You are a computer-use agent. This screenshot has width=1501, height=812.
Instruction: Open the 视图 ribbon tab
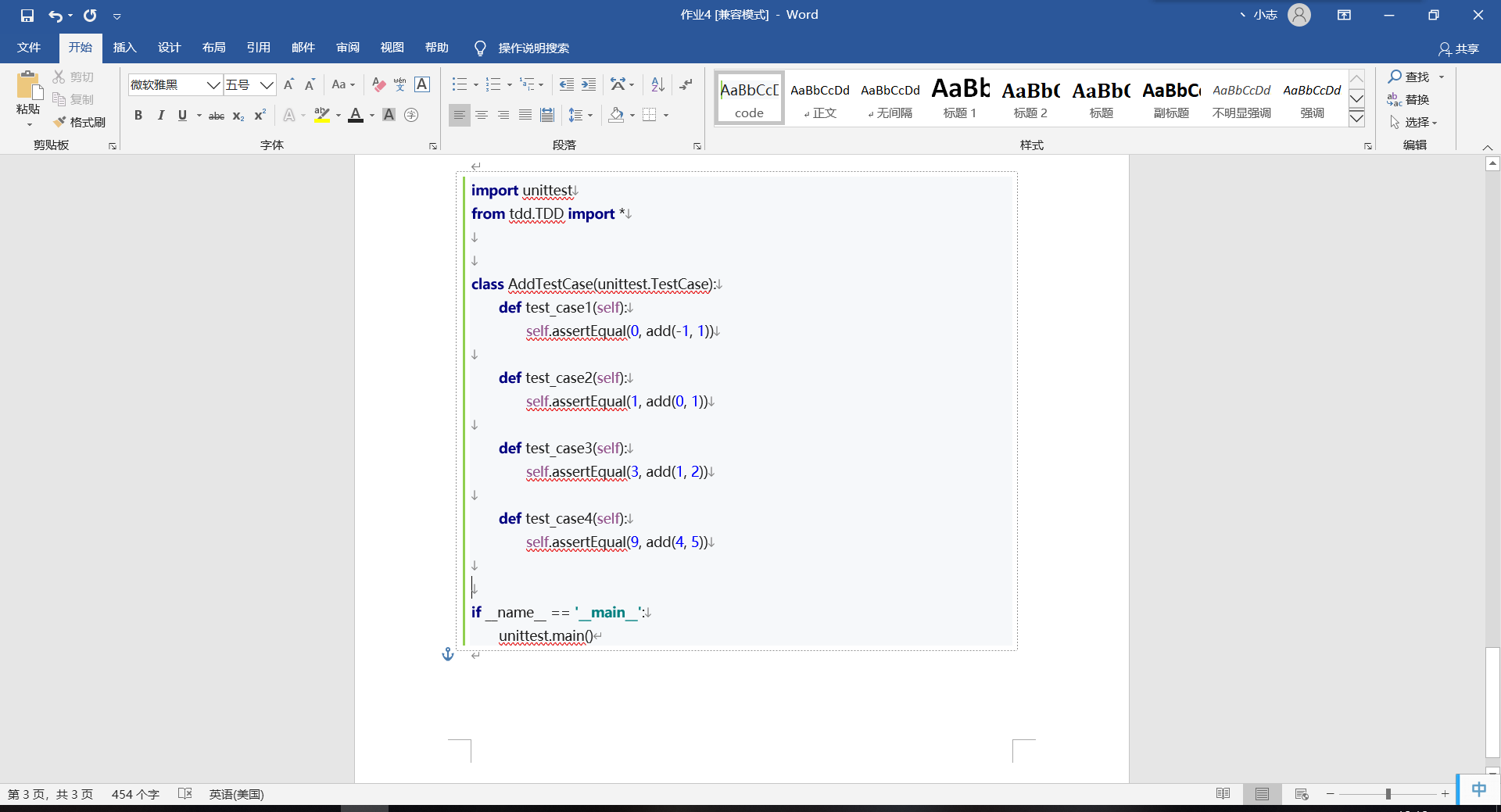(392, 48)
